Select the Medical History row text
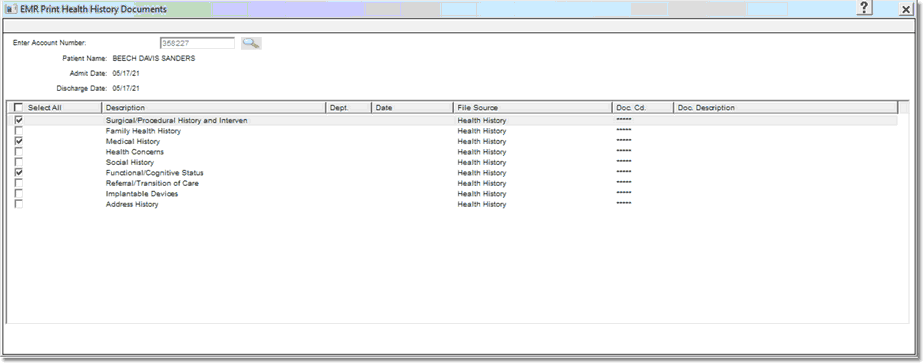The image size is (924, 364). (133, 142)
